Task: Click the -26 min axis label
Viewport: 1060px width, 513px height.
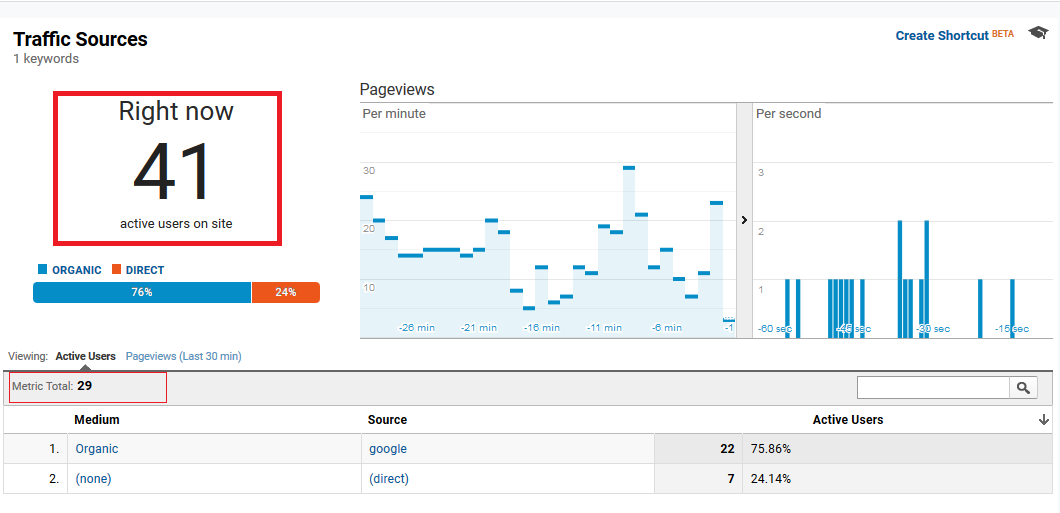Action: pos(416,328)
